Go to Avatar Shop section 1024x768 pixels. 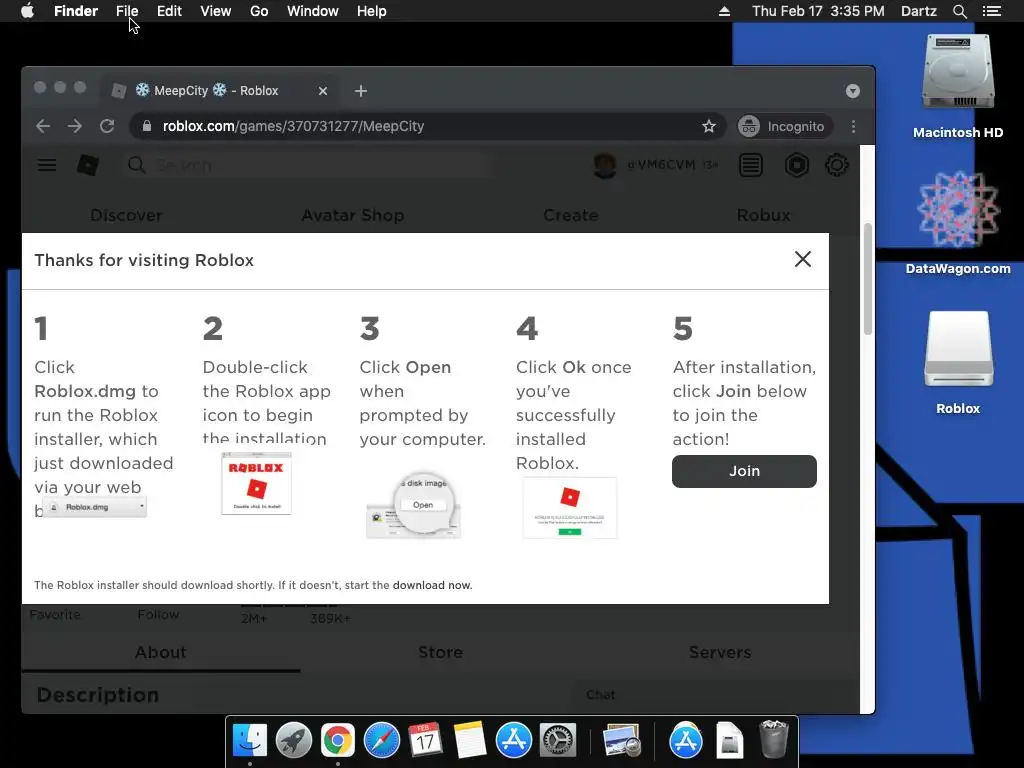353,215
